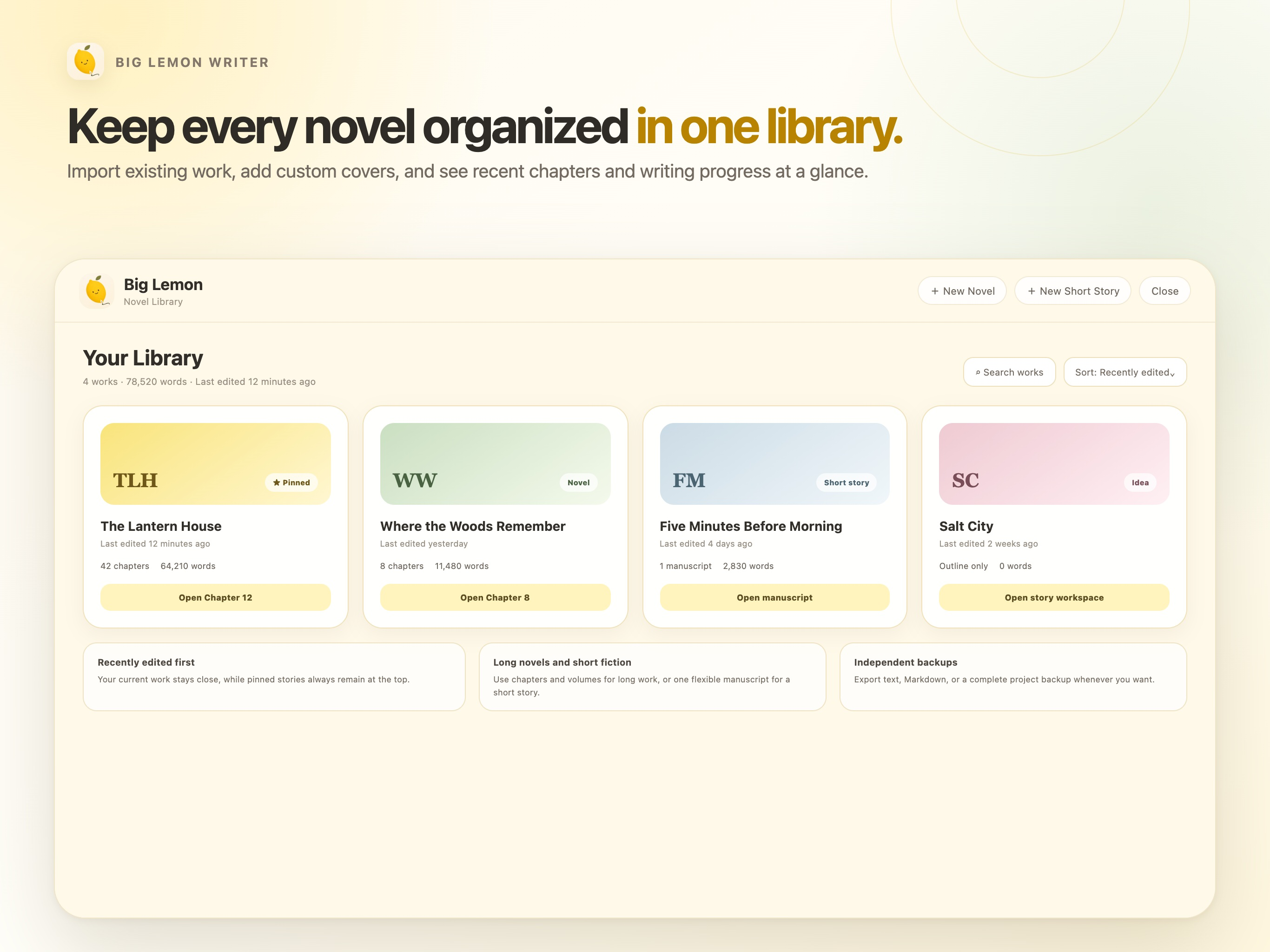Click Open story workspace for Salt City

(1054, 597)
